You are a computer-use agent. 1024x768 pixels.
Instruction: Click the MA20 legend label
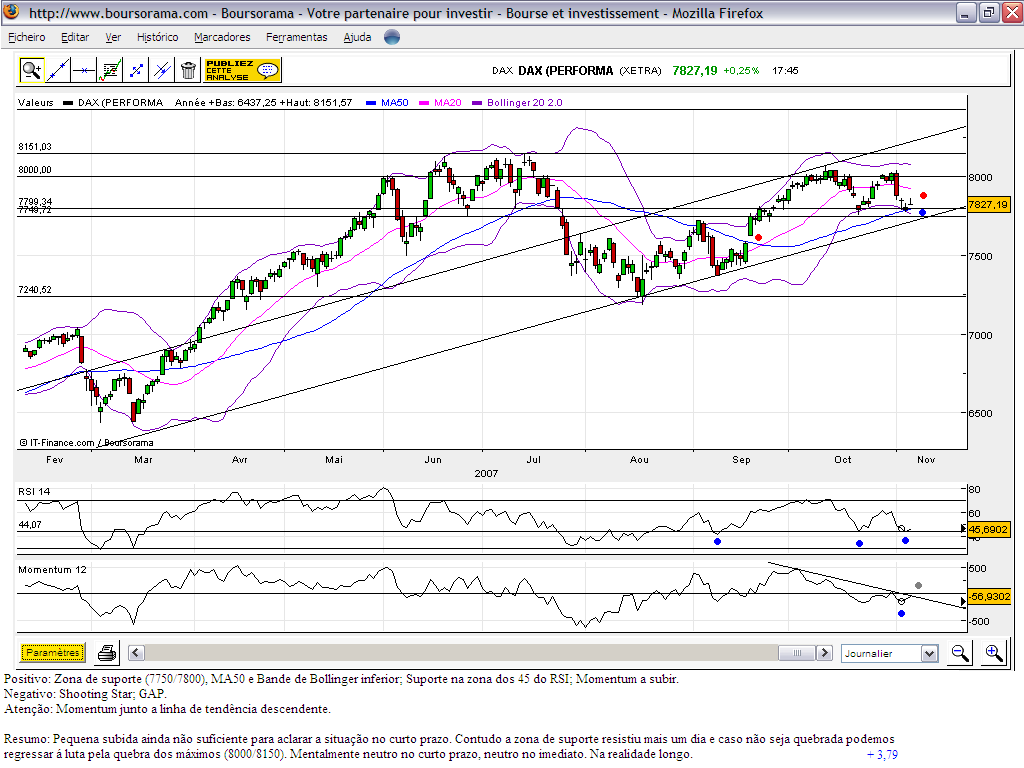tap(447, 103)
